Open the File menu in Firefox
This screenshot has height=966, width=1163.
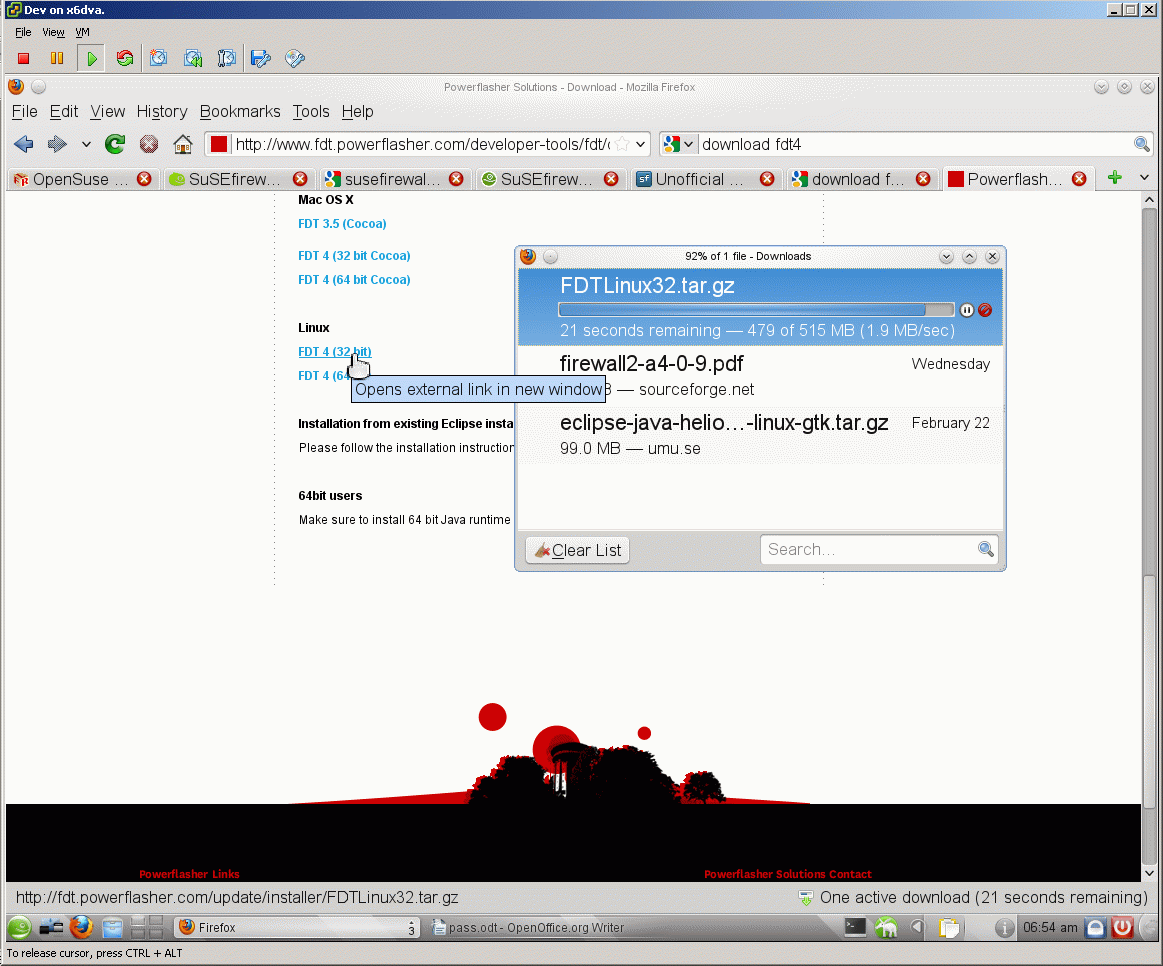(x=24, y=111)
